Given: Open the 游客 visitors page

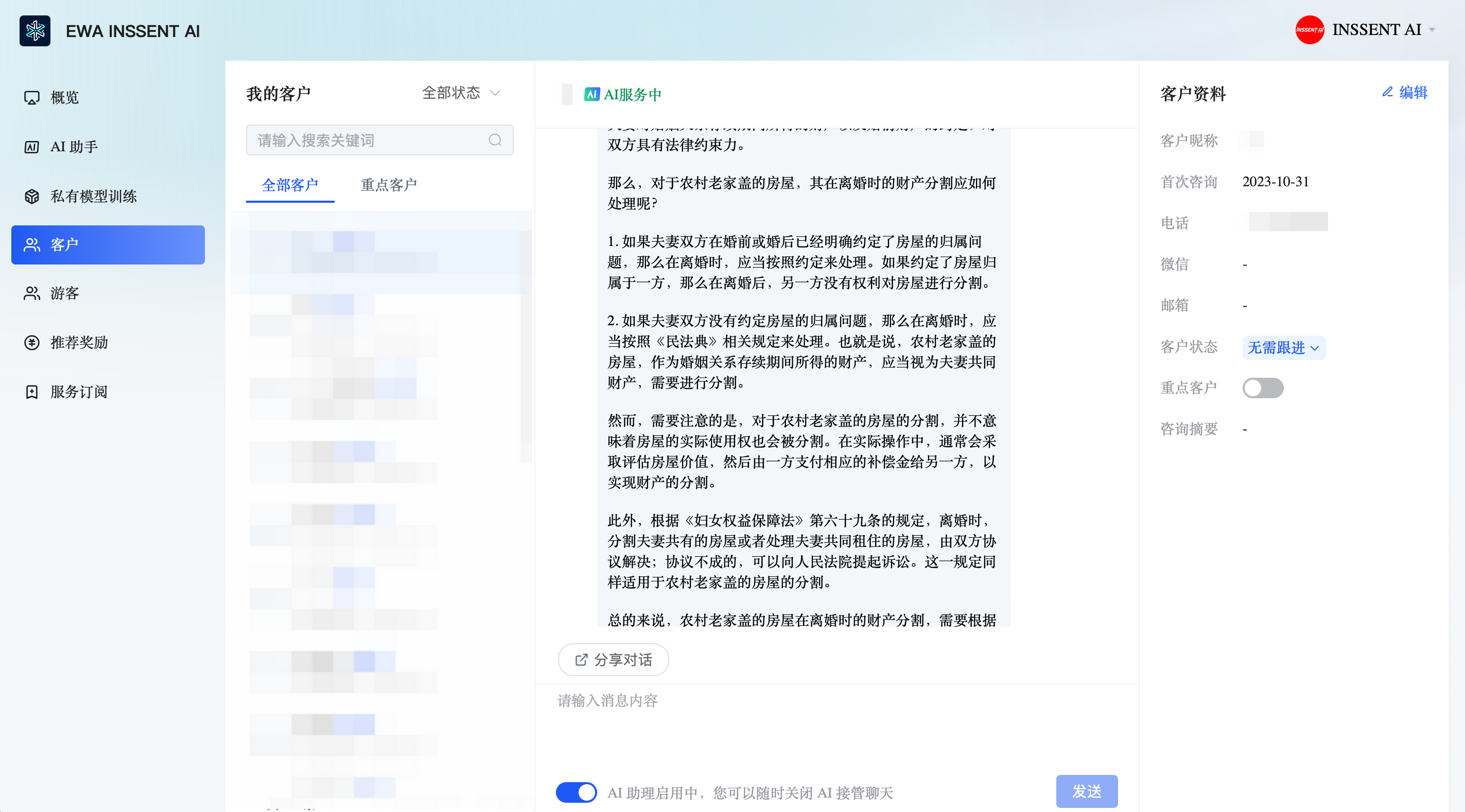Looking at the screenshot, I should 108,293.
